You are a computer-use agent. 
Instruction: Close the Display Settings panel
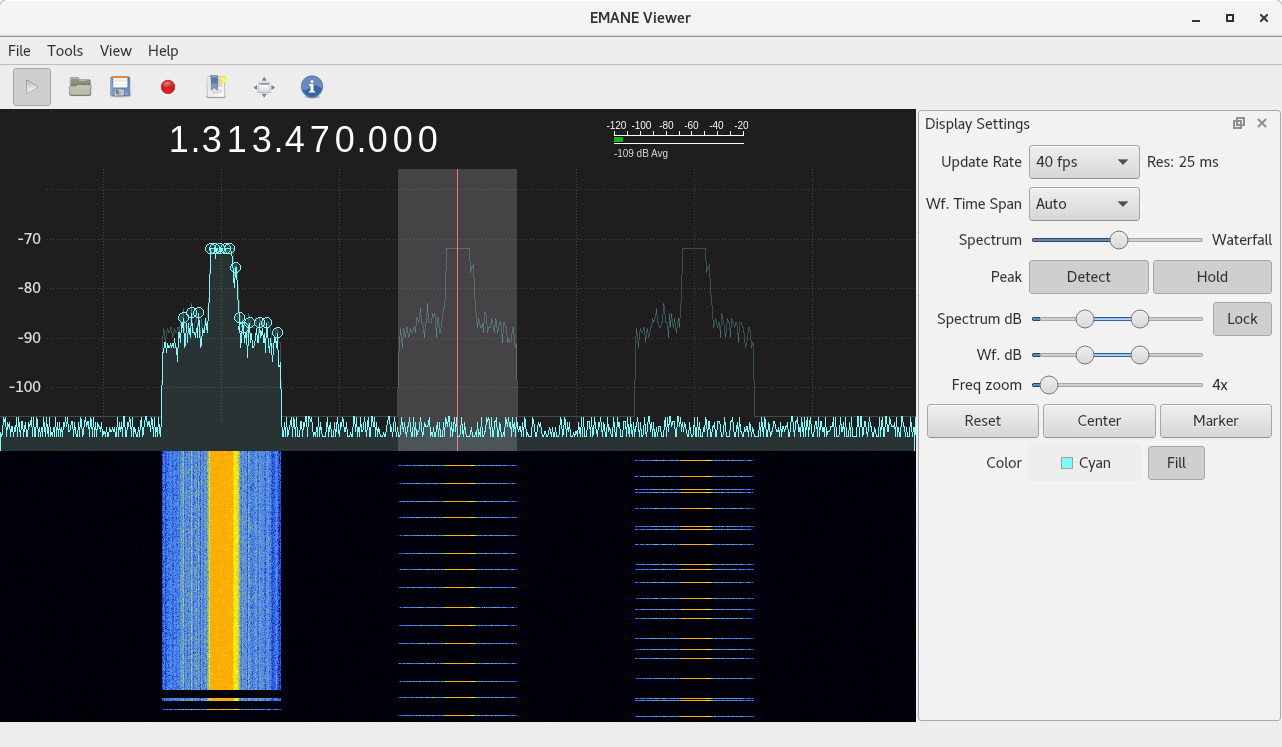tap(1262, 123)
